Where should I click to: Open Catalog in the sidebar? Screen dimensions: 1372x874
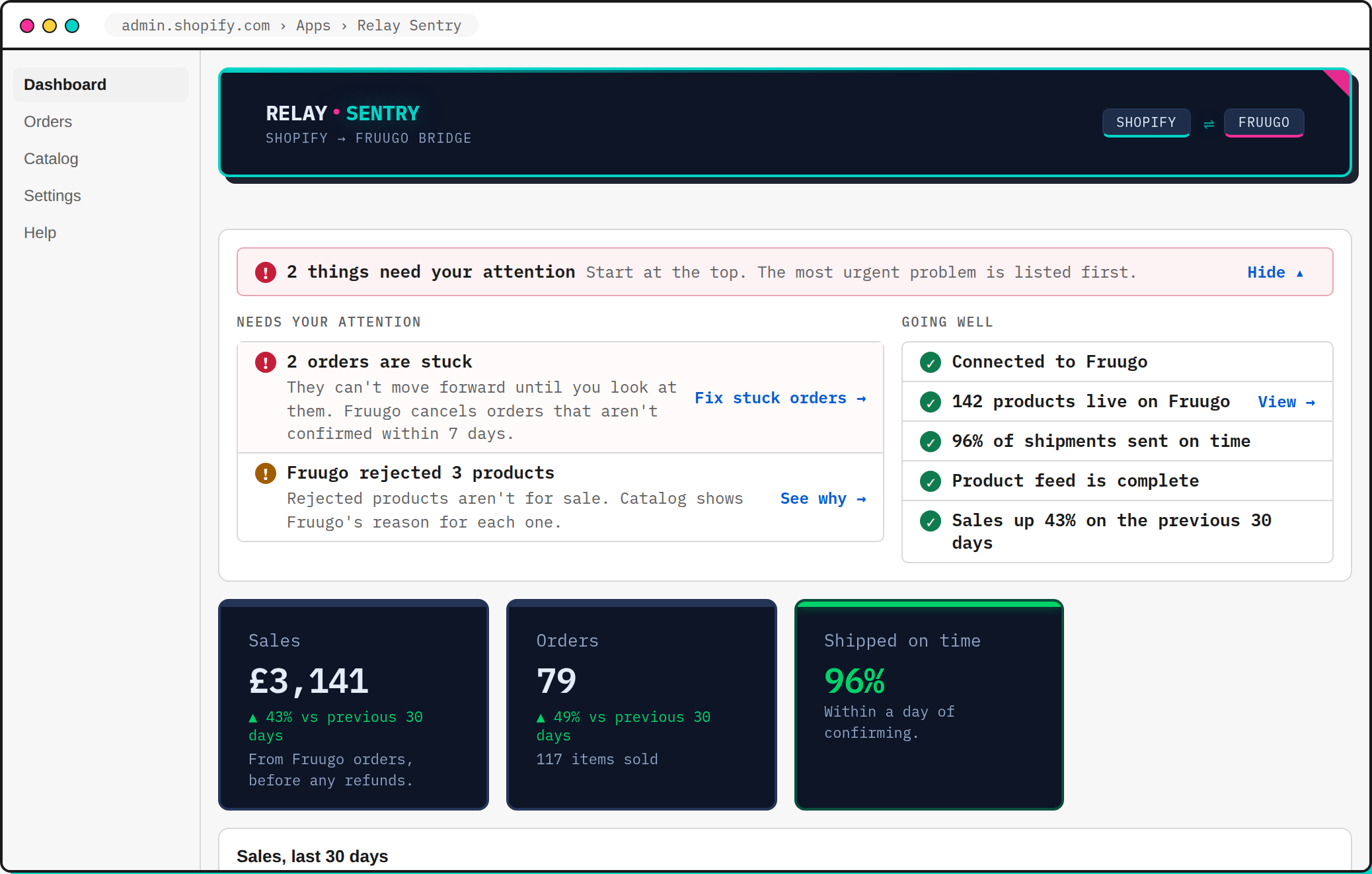click(101, 159)
